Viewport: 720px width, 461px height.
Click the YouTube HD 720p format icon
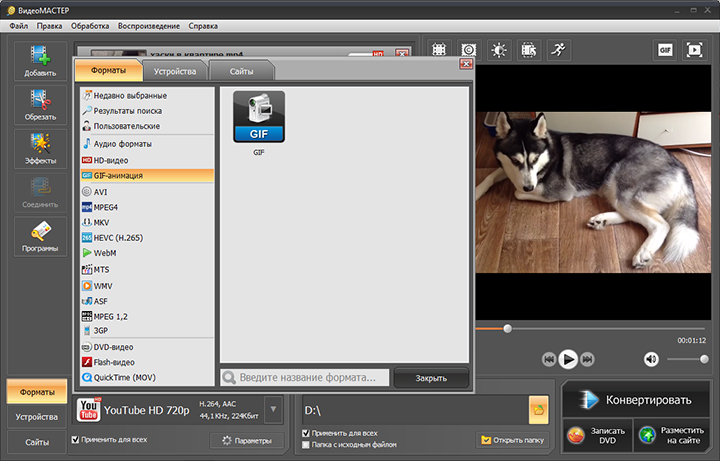(89, 410)
